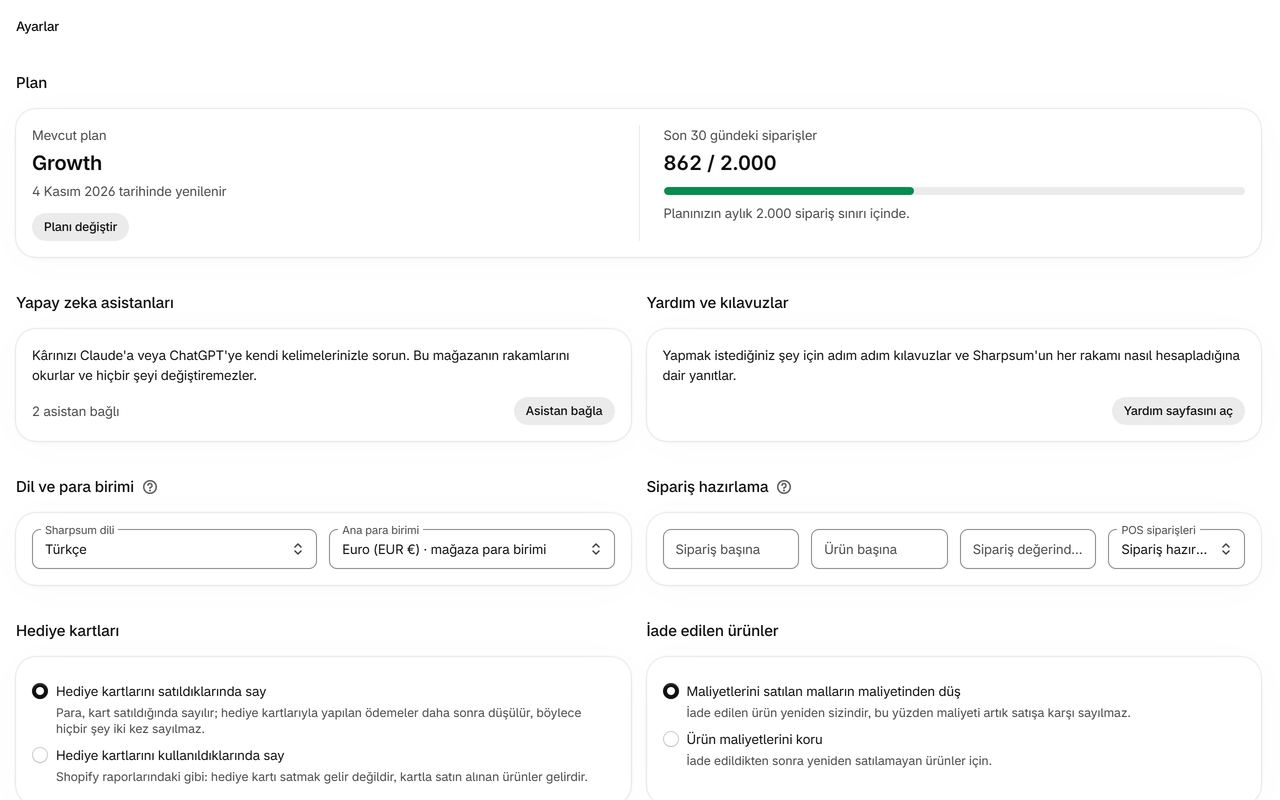Viewport: 1280px width, 800px height.
Task: Click 4 Kasım 2026 renewal date text
Action: (x=129, y=191)
